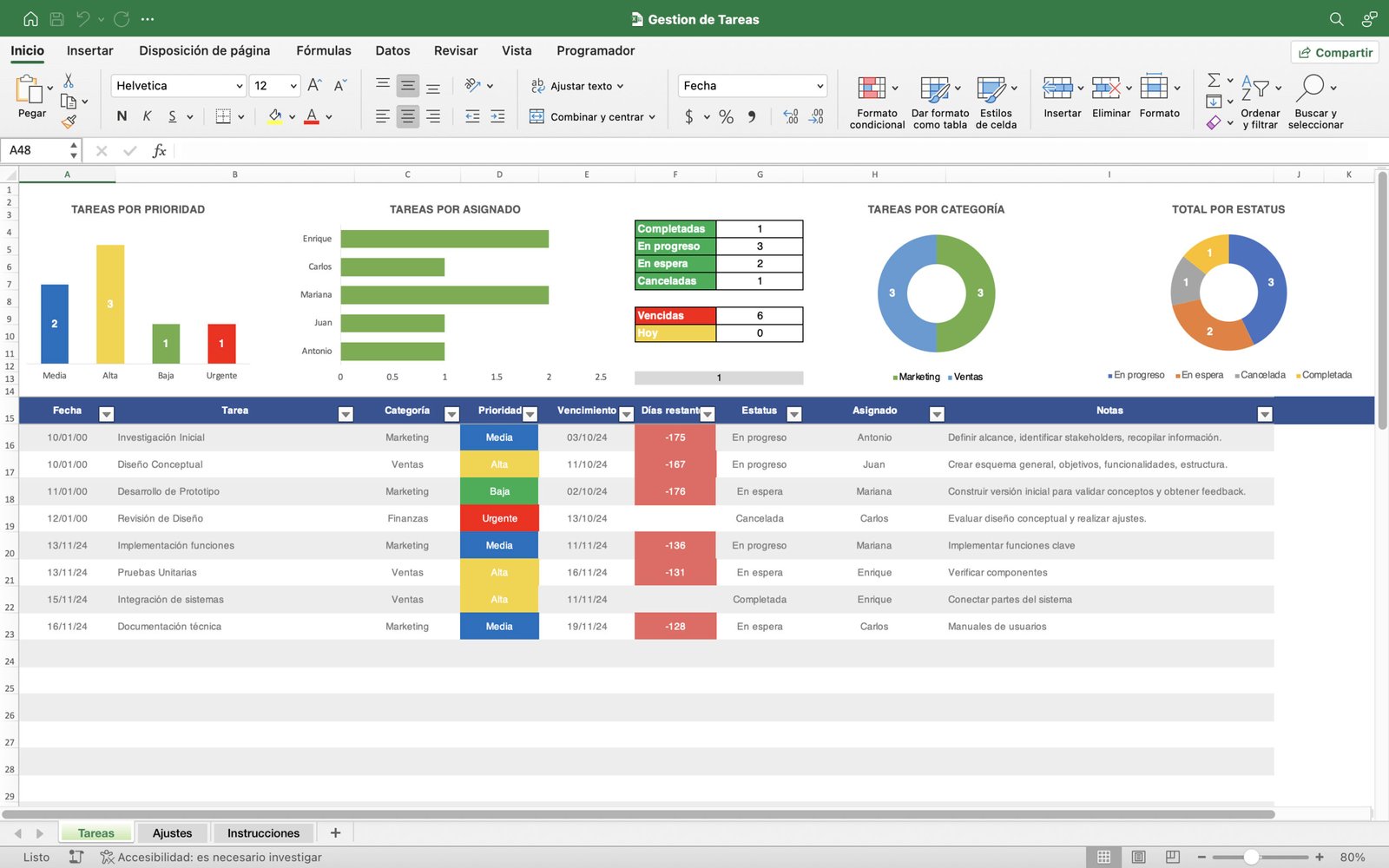
Task: Click the Compartir button
Action: [1334, 53]
